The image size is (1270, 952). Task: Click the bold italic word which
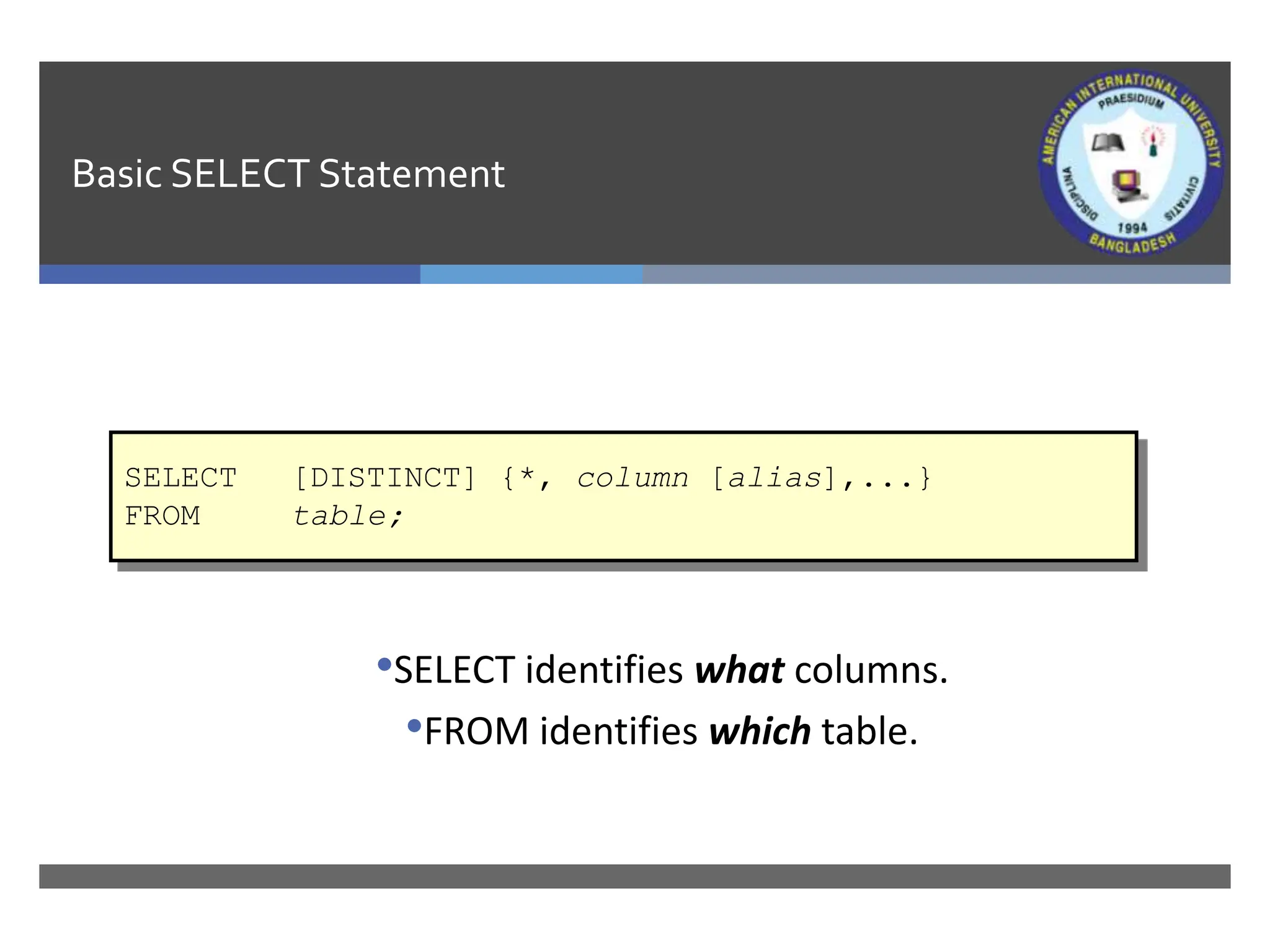760,731
